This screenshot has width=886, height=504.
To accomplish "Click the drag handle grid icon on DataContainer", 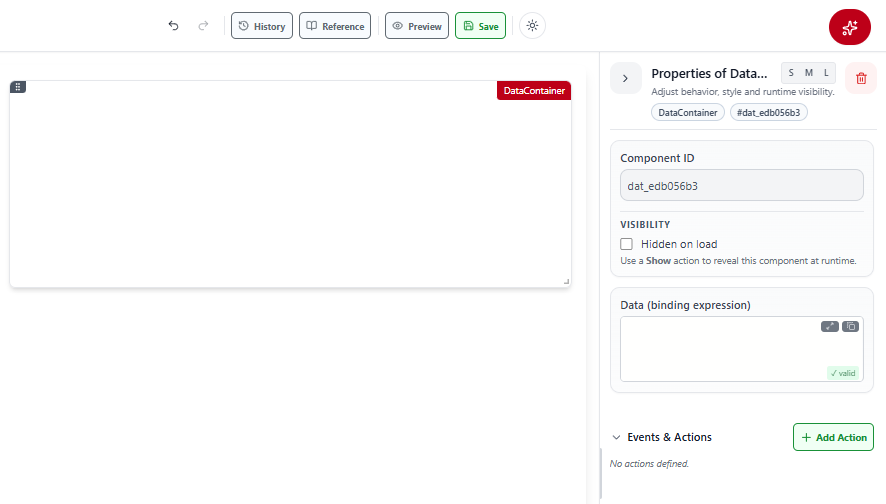I will (18, 87).
